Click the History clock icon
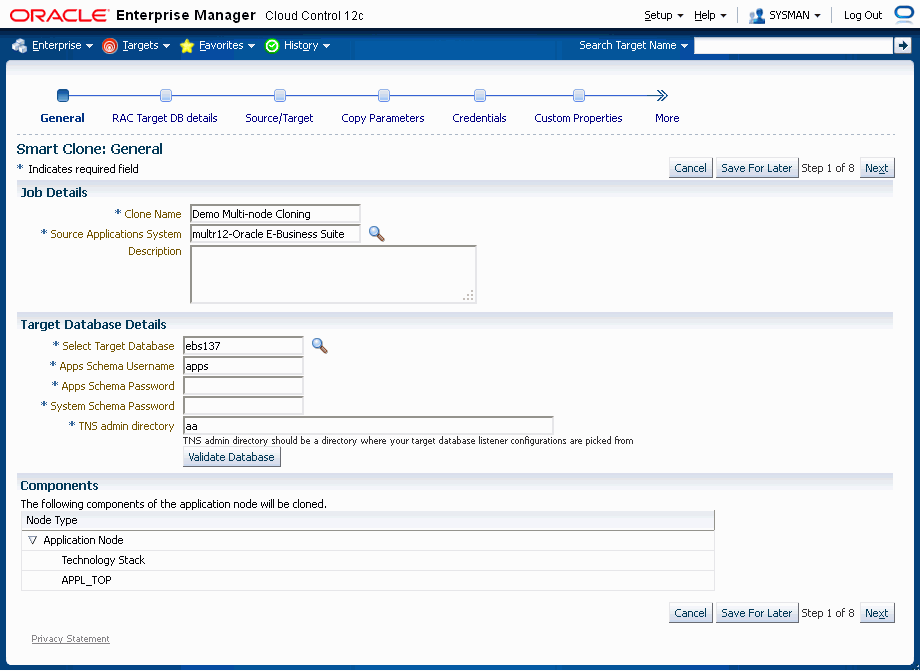920x671 pixels. [x=272, y=45]
